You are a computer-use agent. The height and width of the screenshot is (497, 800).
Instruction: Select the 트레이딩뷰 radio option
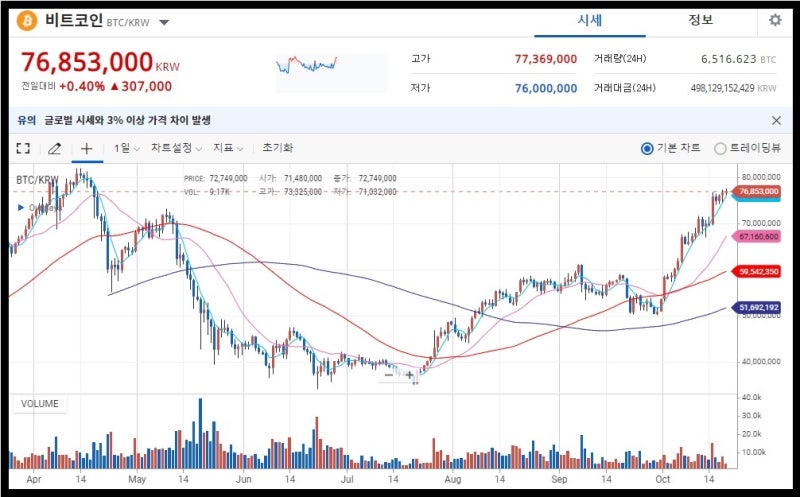[720, 148]
